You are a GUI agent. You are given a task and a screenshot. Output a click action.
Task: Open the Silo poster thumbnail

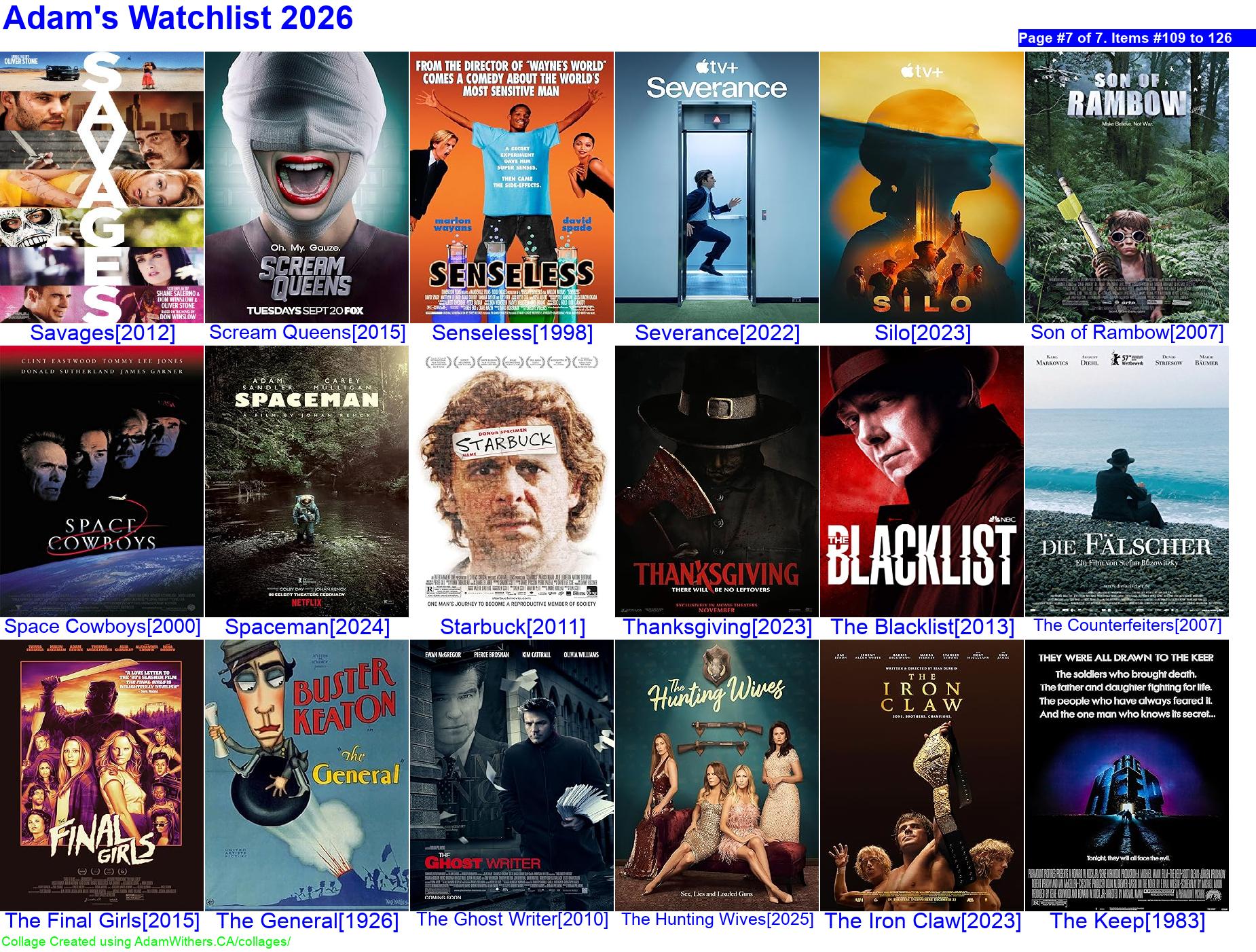[922, 187]
